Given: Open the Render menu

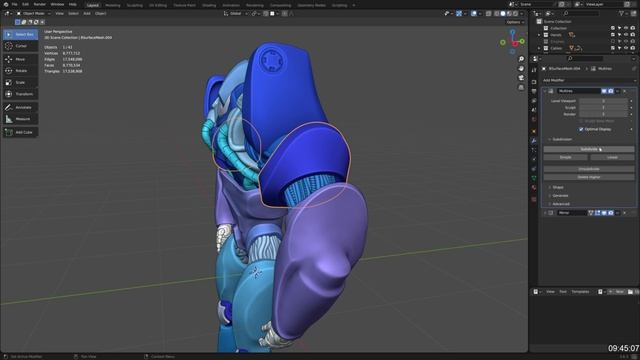Looking at the screenshot, I should coord(40,4).
